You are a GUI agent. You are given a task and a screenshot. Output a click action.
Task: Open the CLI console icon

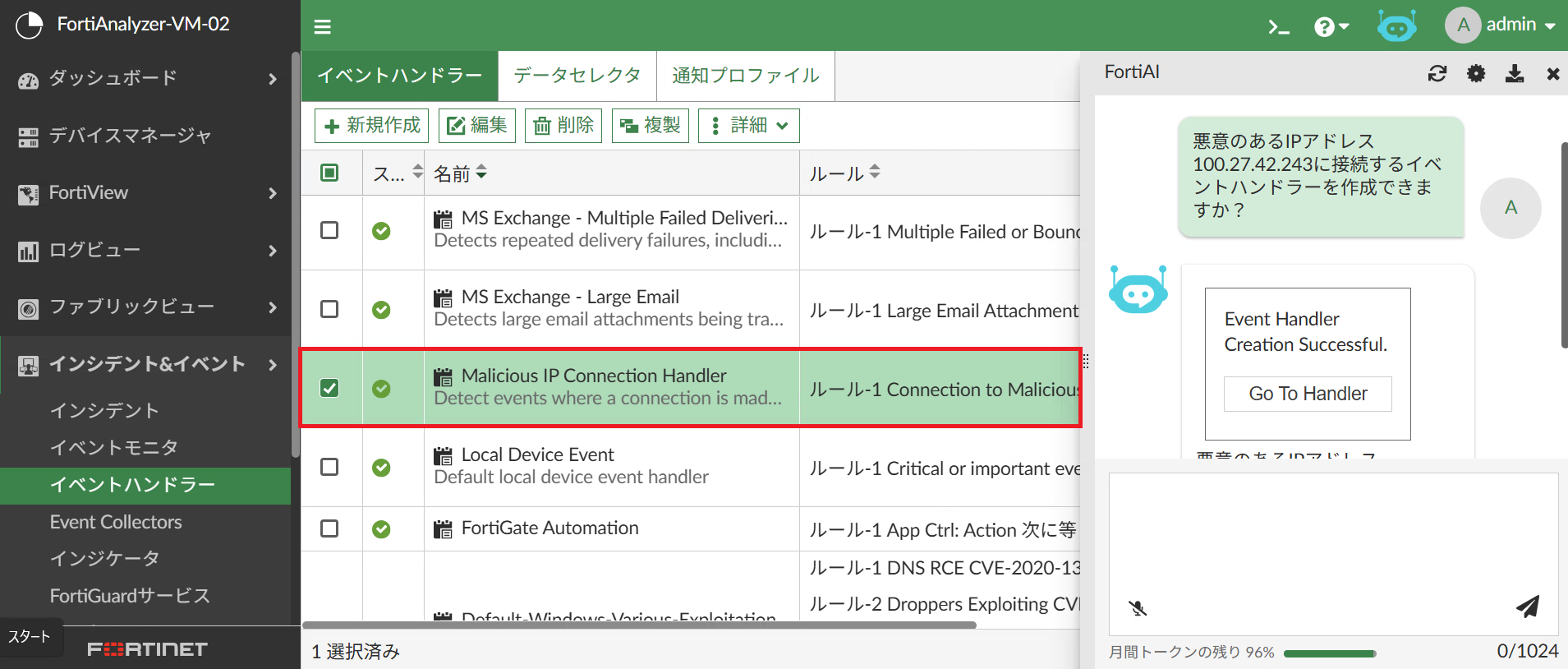tap(1278, 27)
